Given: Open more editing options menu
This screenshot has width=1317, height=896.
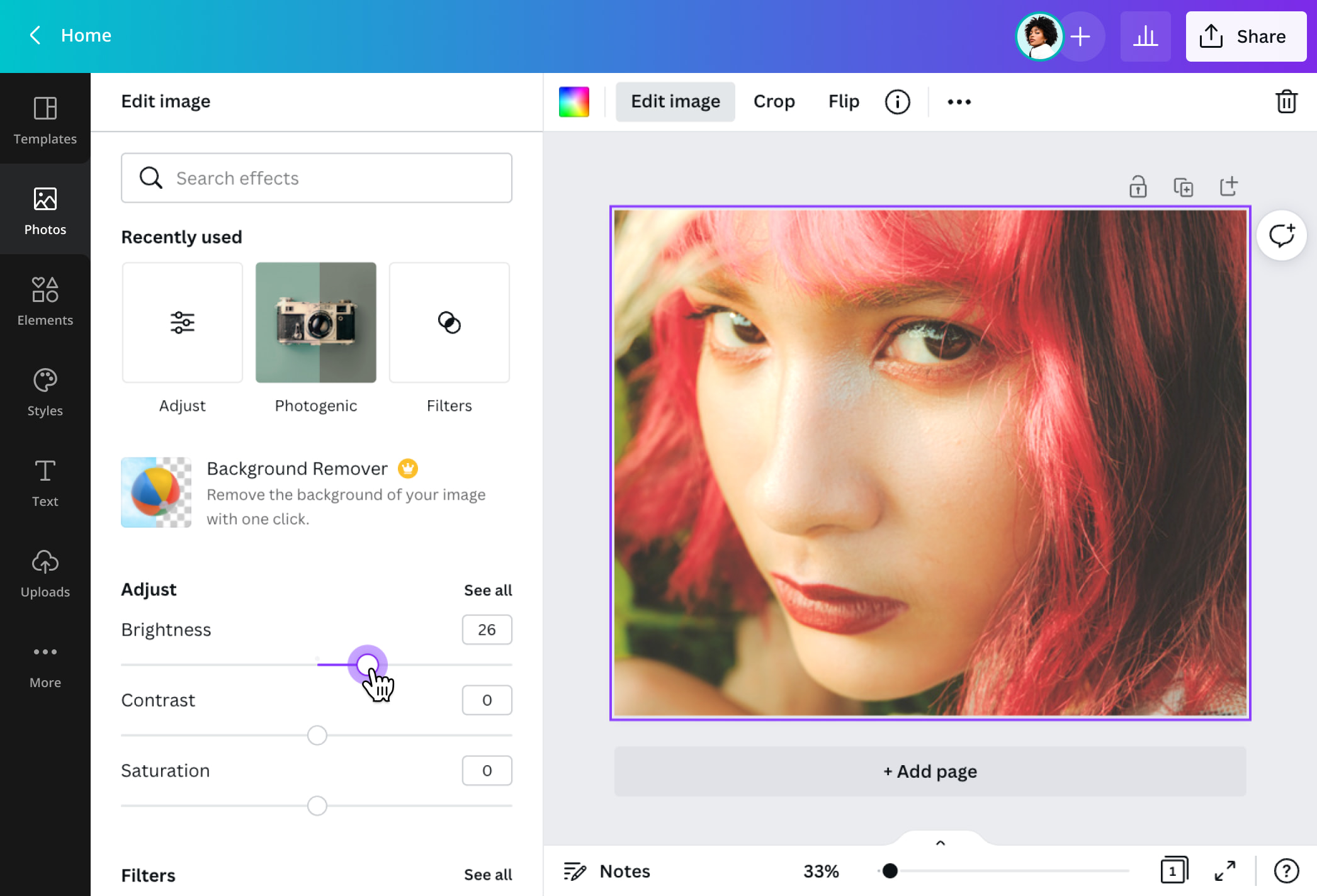Looking at the screenshot, I should tap(958, 101).
